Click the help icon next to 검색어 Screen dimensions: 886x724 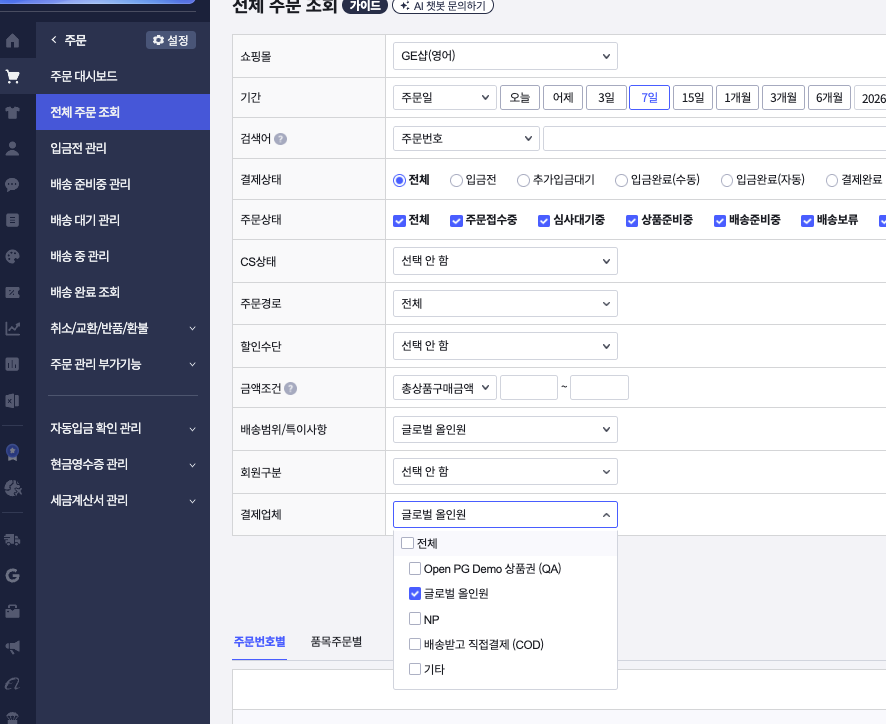pyautogui.click(x=280, y=139)
